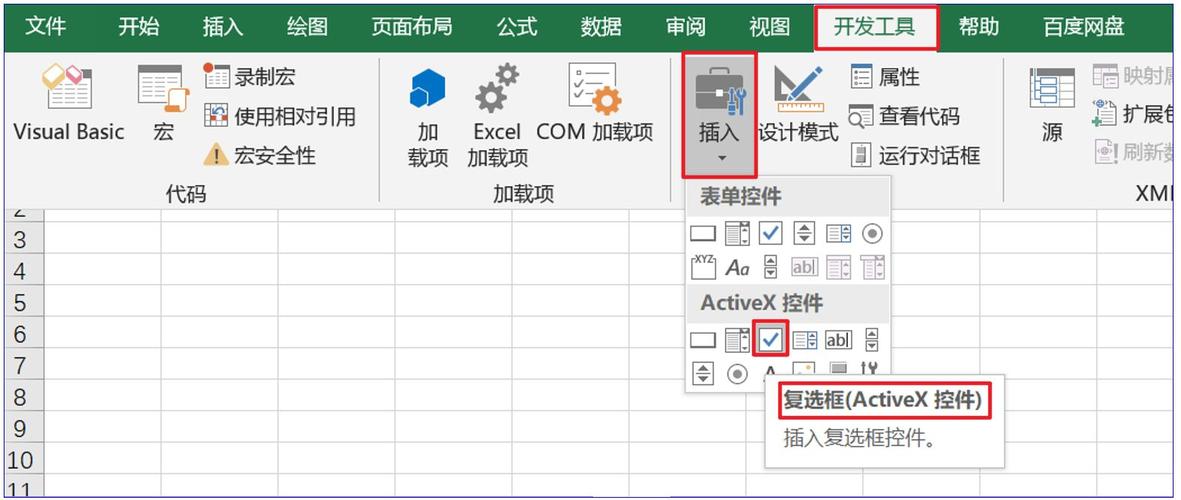Open 宏安全性 macro security settings
1181x500 pixels.
260,156
